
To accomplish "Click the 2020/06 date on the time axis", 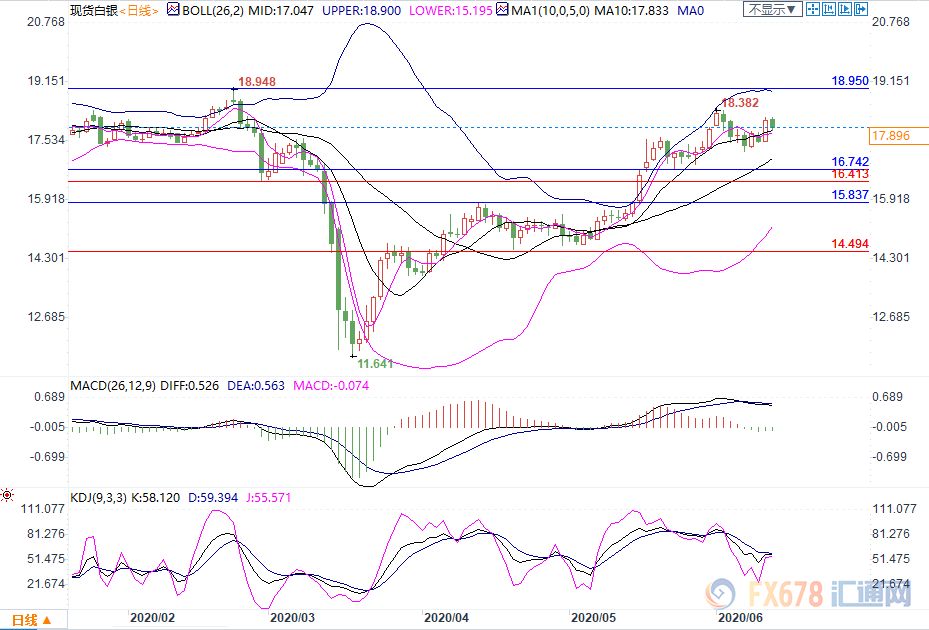I will pyautogui.click(x=740, y=618).
